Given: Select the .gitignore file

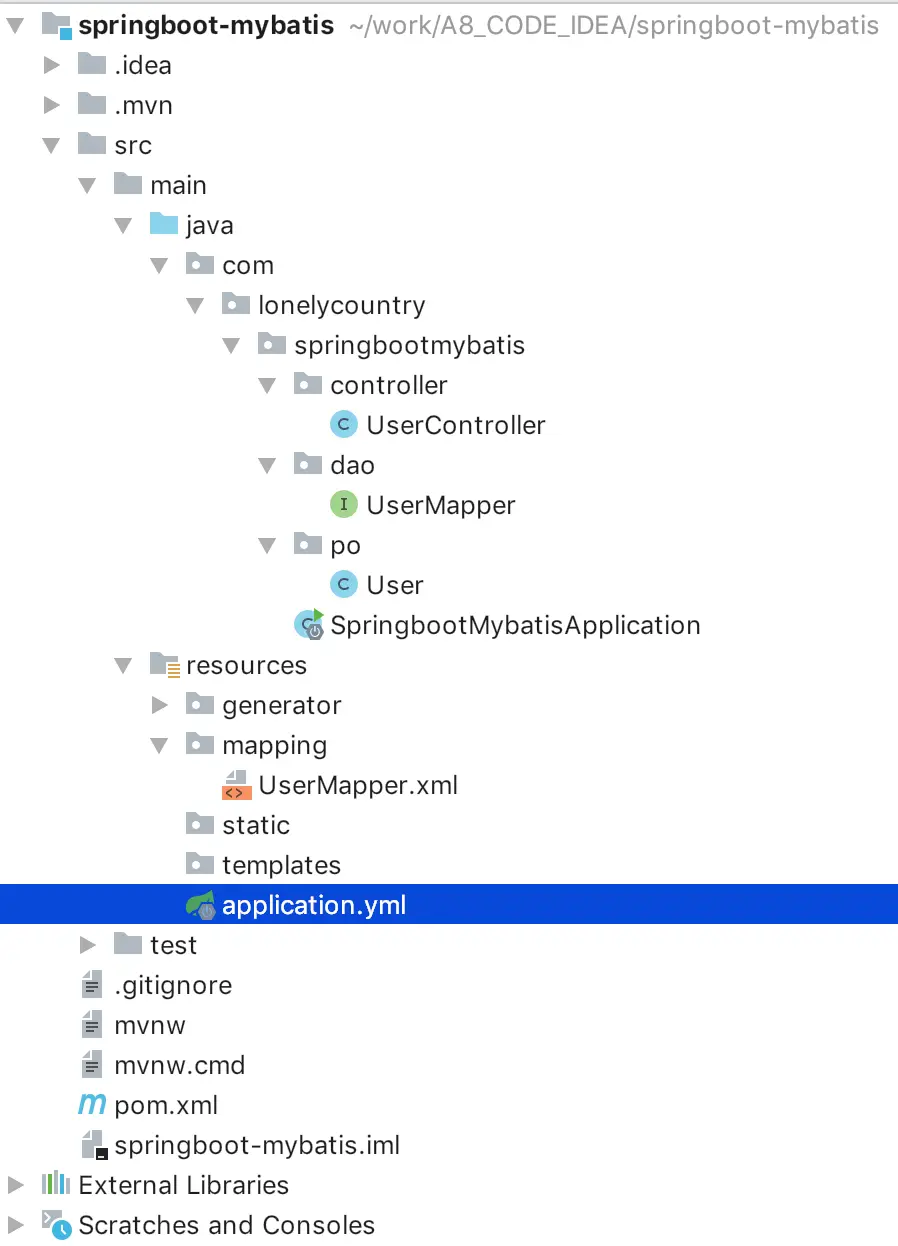Looking at the screenshot, I should (173, 985).
